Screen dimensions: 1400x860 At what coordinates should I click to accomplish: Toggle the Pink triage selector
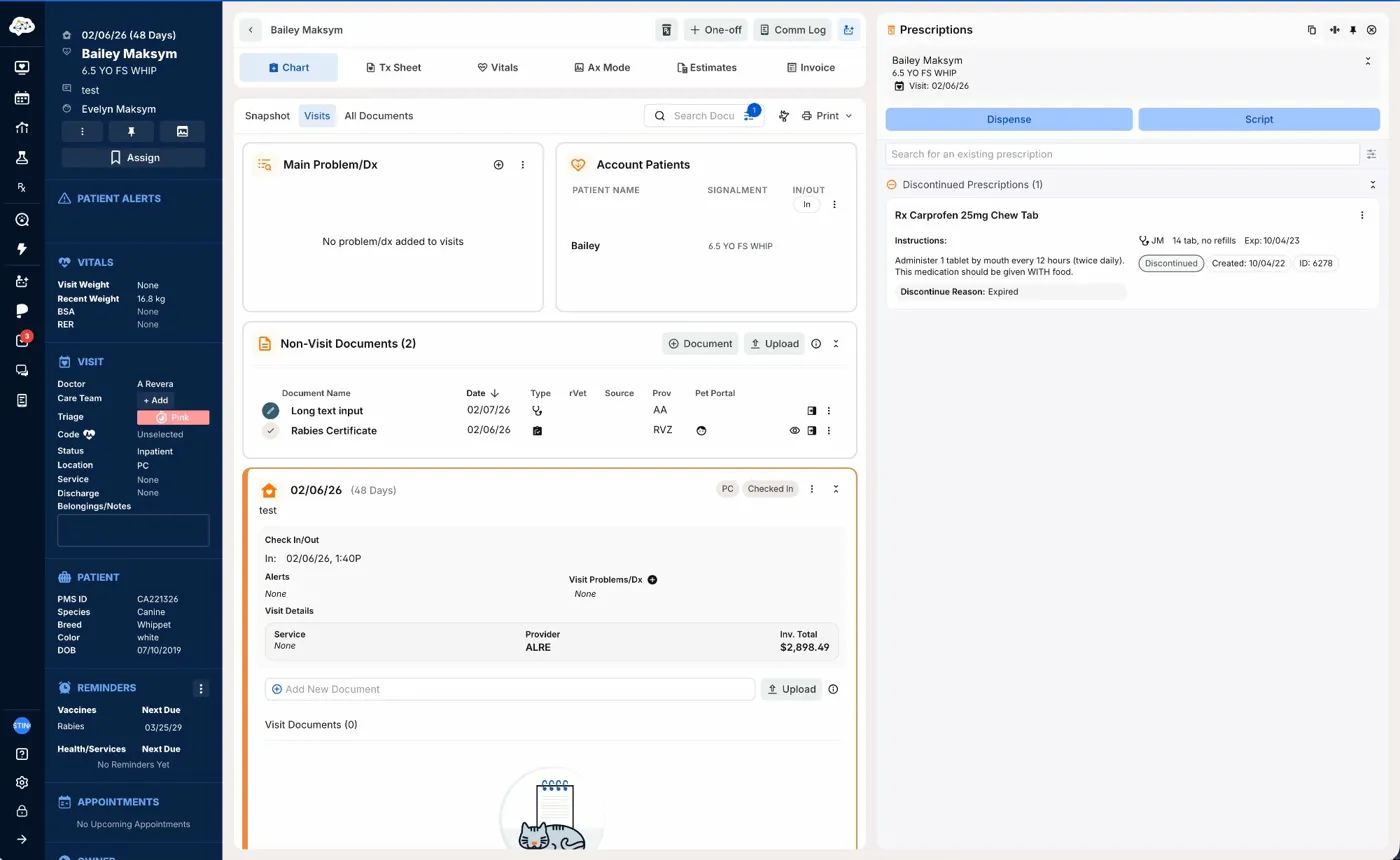[x=173, y=417]
